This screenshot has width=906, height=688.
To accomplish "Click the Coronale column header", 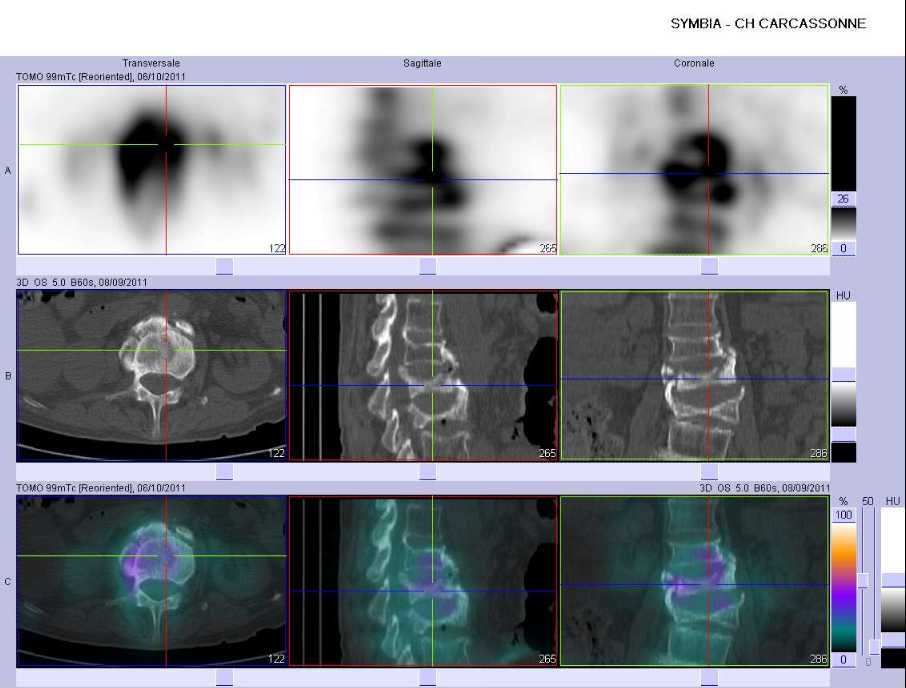I will click(694, 63).
